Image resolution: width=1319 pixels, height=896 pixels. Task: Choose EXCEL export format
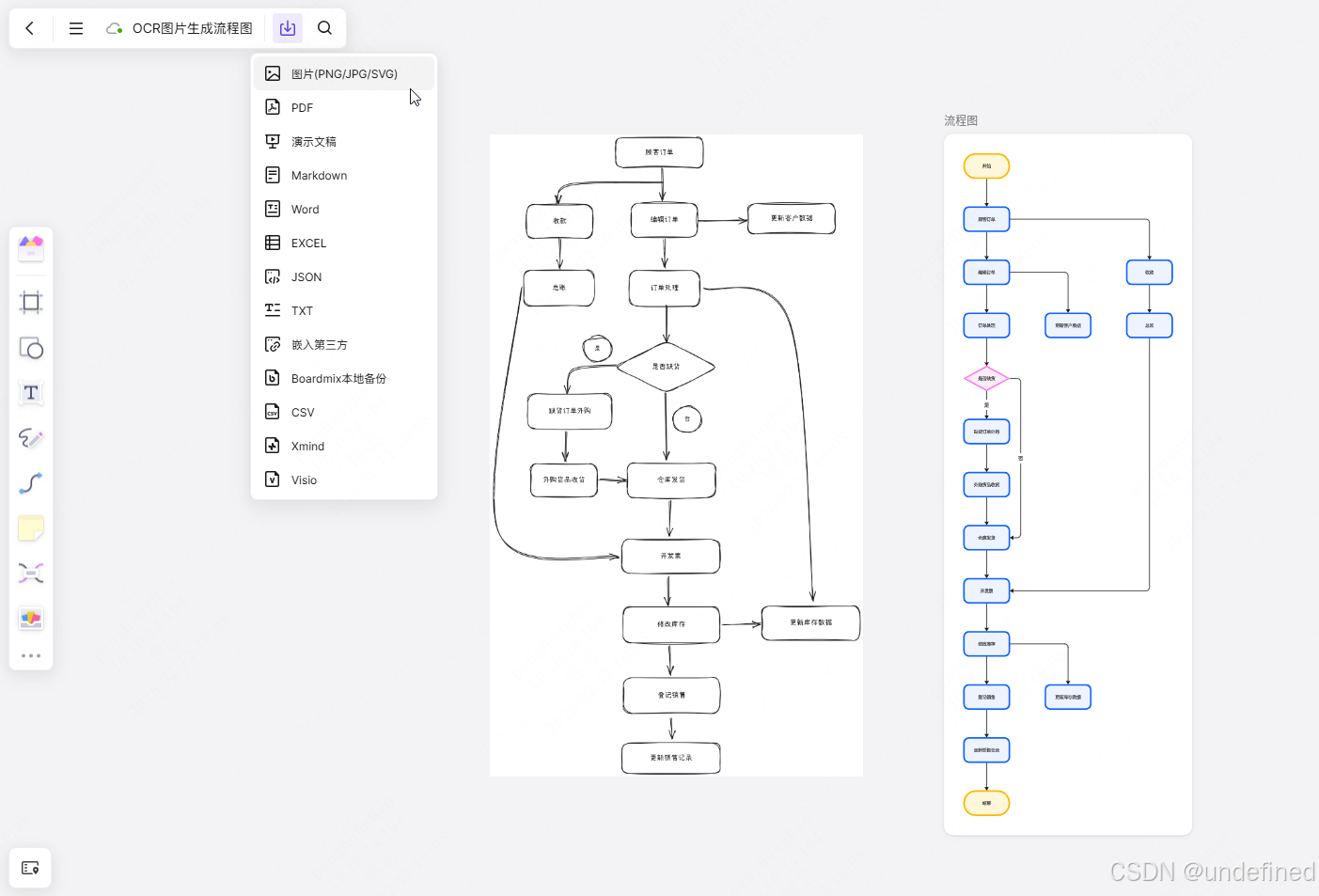pyautogui.click(x=344, y=243)
